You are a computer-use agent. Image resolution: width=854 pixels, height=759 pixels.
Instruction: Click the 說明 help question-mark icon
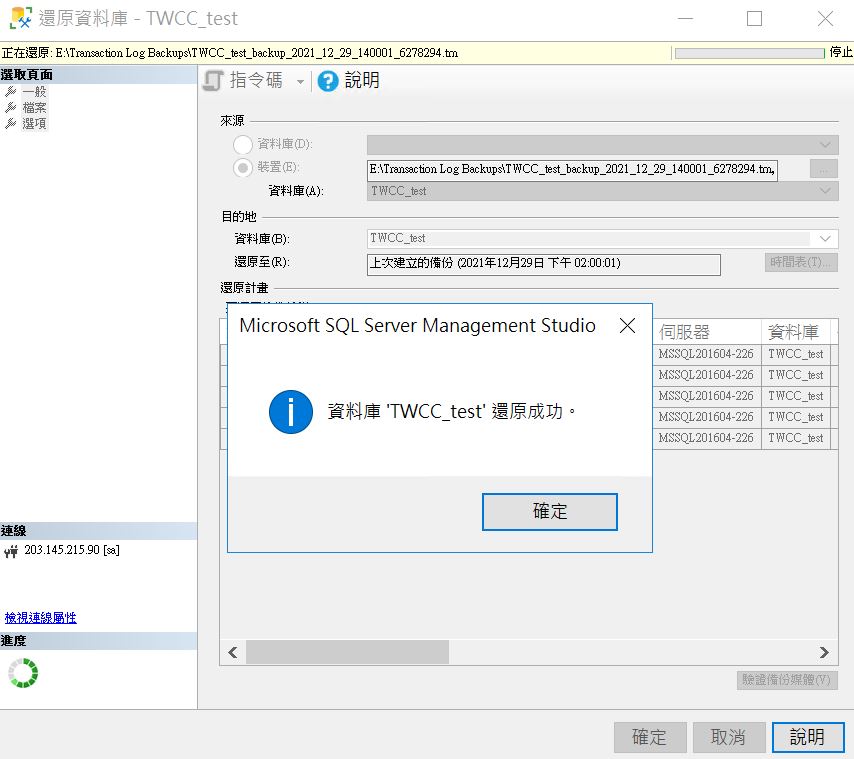point(328,81)
